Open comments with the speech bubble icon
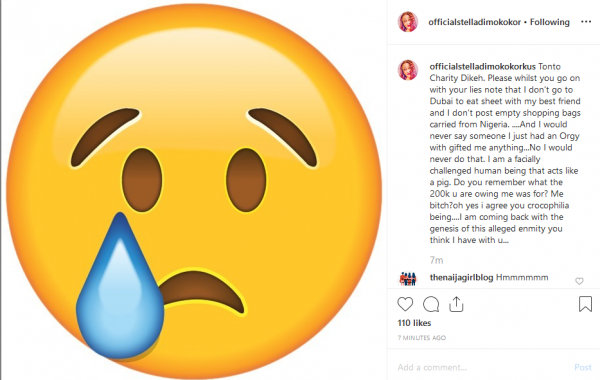The width and height of the screenshot is (600, 380). coord(431,304)
